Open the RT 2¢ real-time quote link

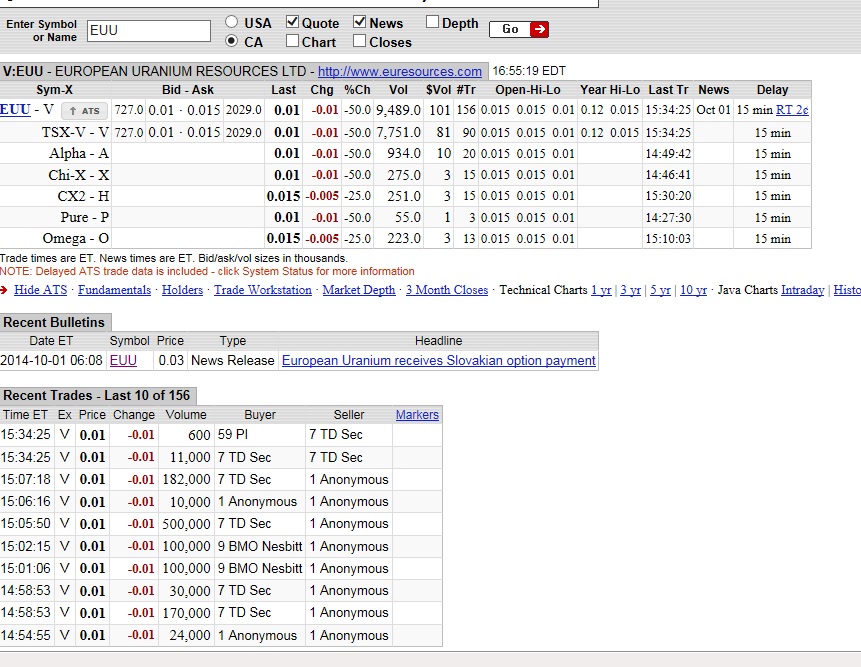pyautogui.click(x=792, y=110)
